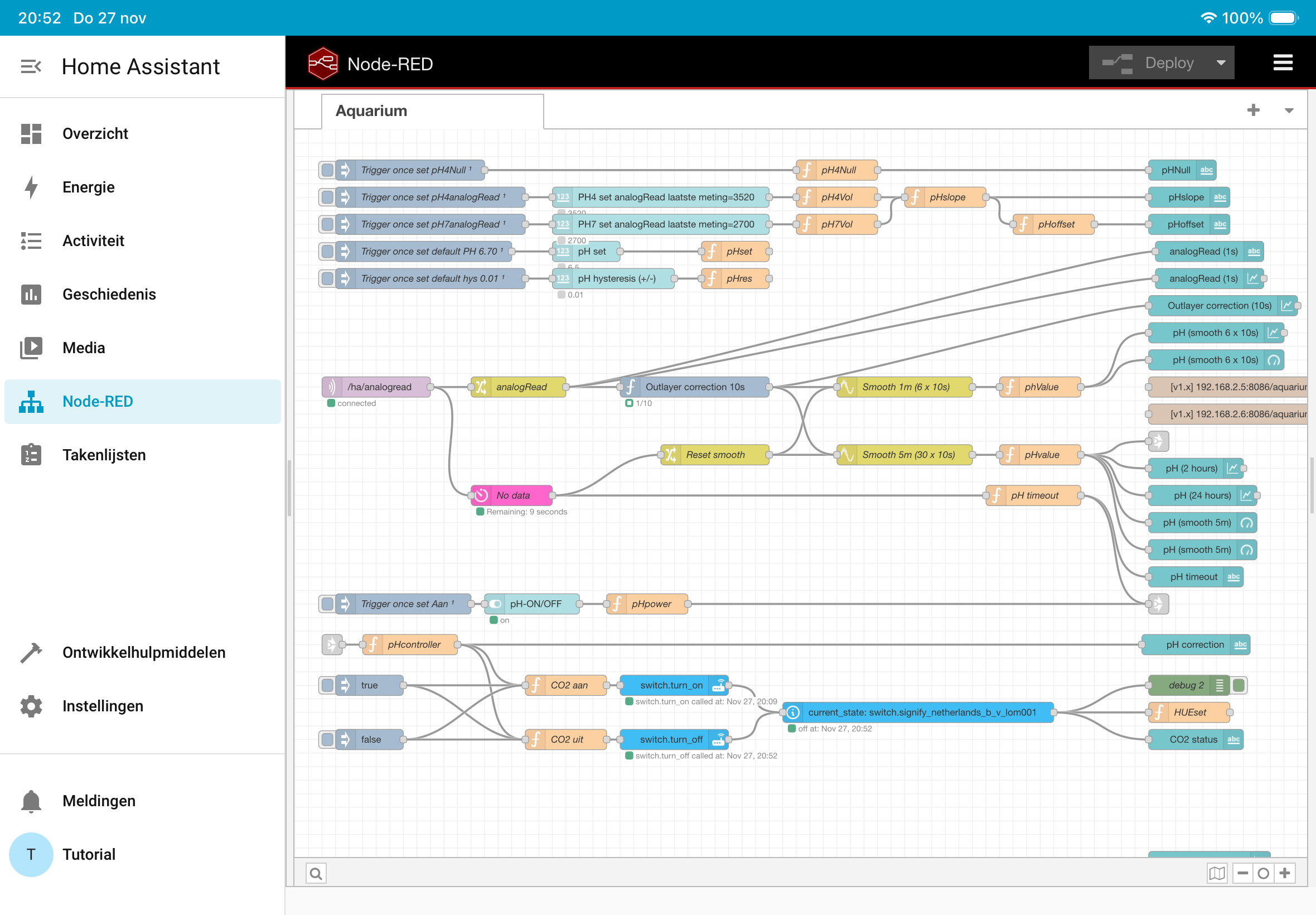Collapse Home Assistant sidebar menu icon
The width and height of the screenshot is (1316, 915).
coord(31,66)
